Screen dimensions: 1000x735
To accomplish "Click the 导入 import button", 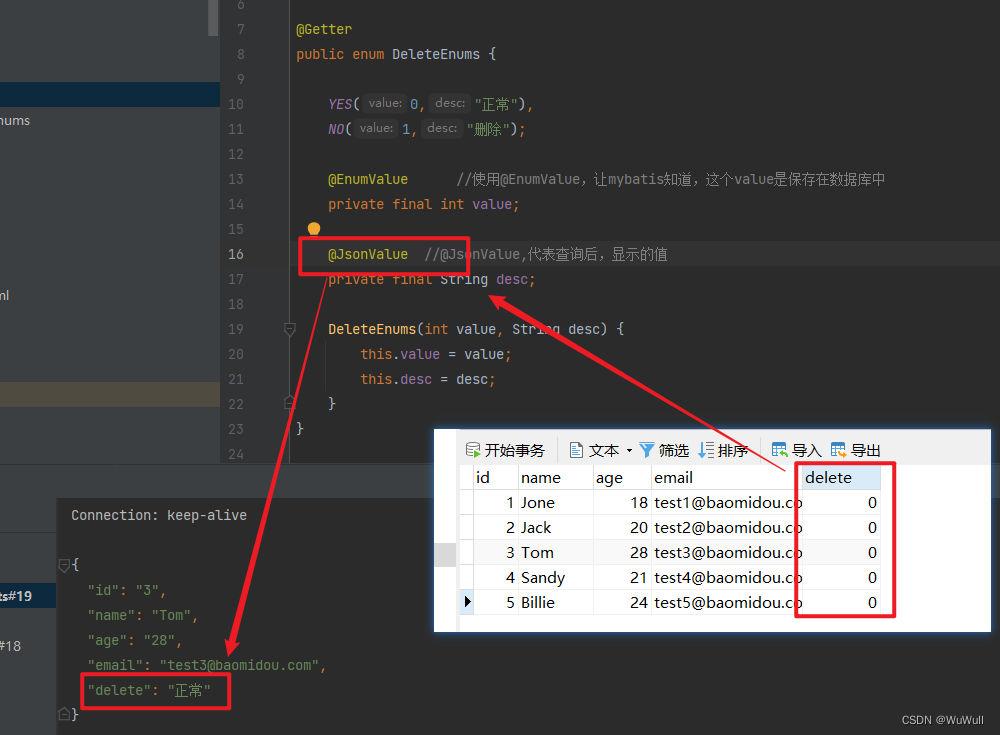I will (x=796, y=450).
